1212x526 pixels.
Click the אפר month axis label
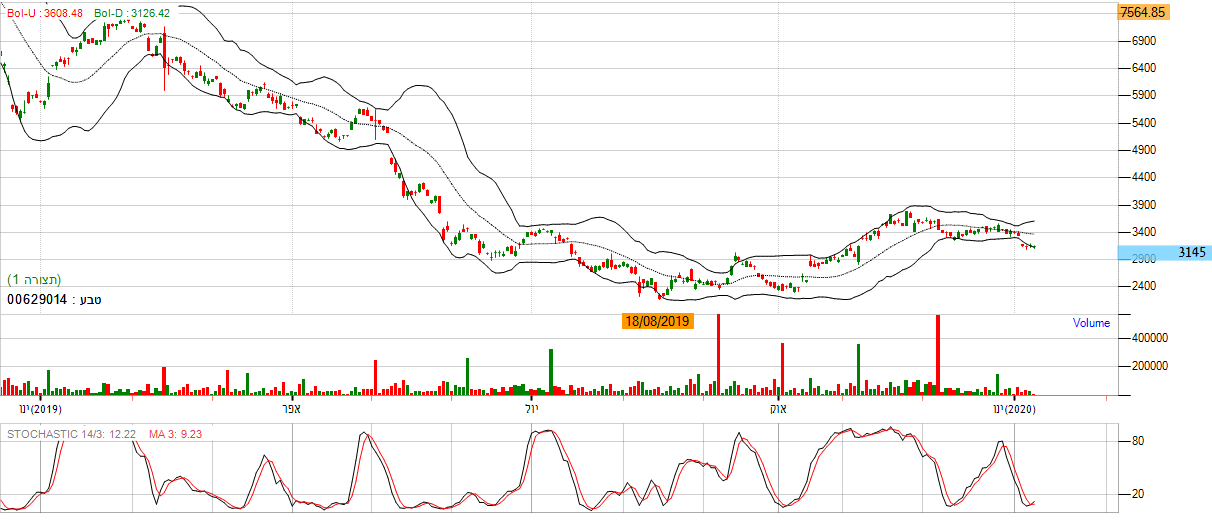tap(291, 410)
